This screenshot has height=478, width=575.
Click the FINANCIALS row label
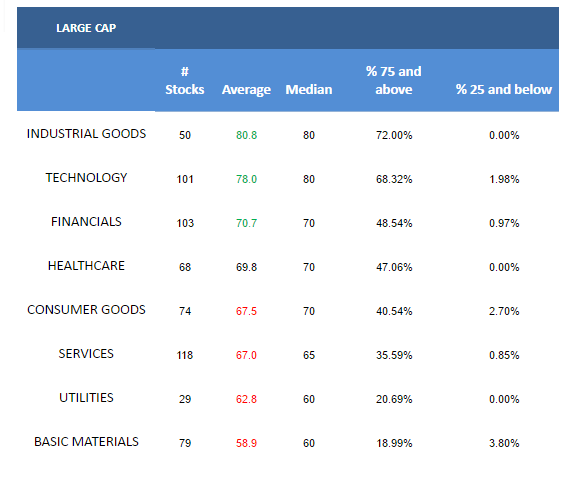[x=86, y=222]
